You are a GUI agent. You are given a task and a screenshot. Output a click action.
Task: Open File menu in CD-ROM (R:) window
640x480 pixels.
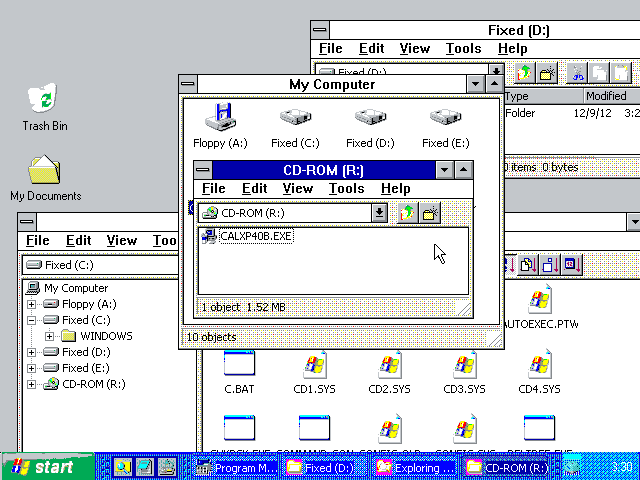point(213,189)
